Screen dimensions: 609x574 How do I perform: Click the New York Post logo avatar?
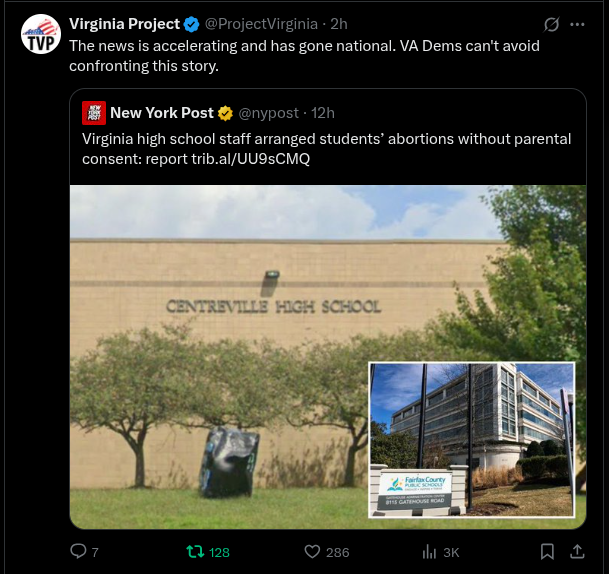(94, 113)
